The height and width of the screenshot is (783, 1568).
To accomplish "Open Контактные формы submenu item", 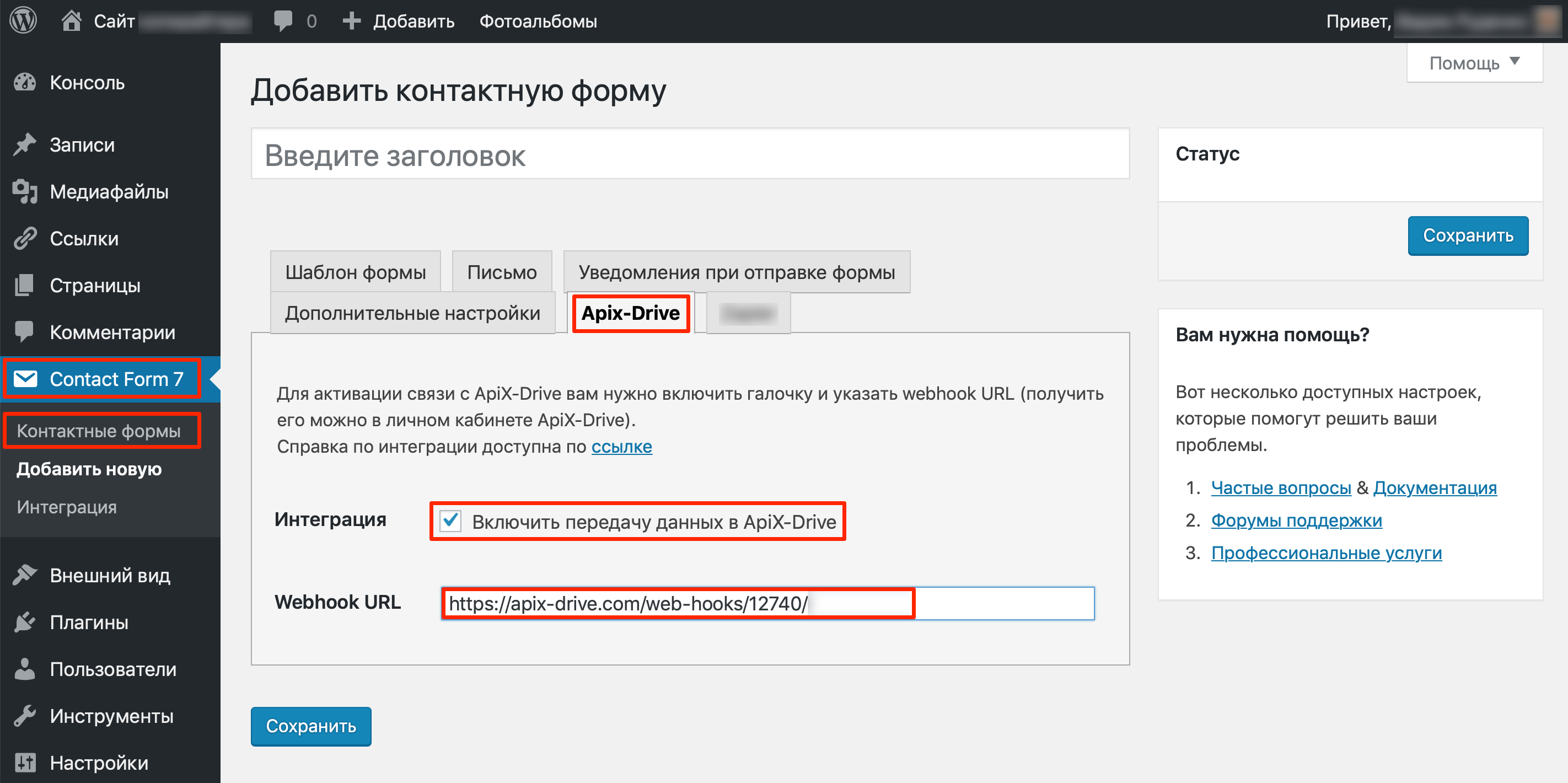I will [99, 431].
